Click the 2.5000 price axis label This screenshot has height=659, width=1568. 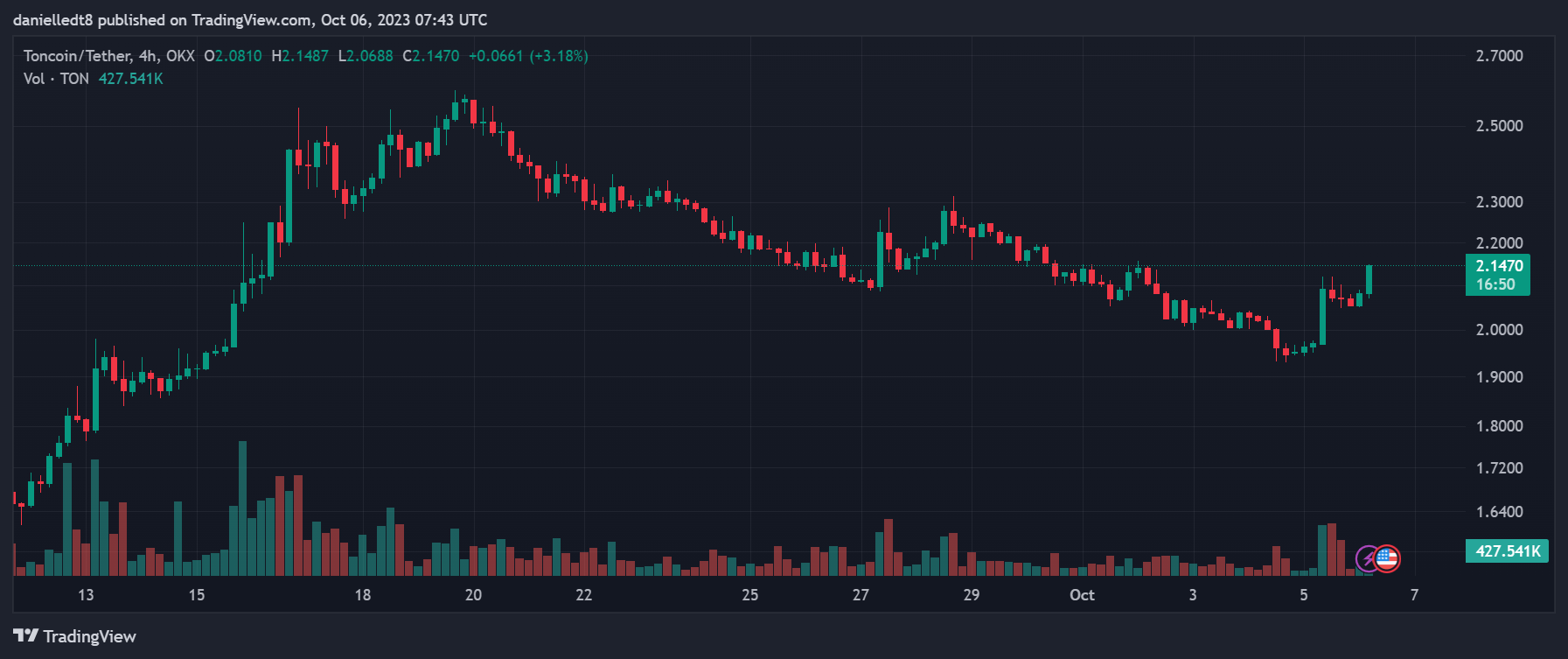coord(1500,126)
